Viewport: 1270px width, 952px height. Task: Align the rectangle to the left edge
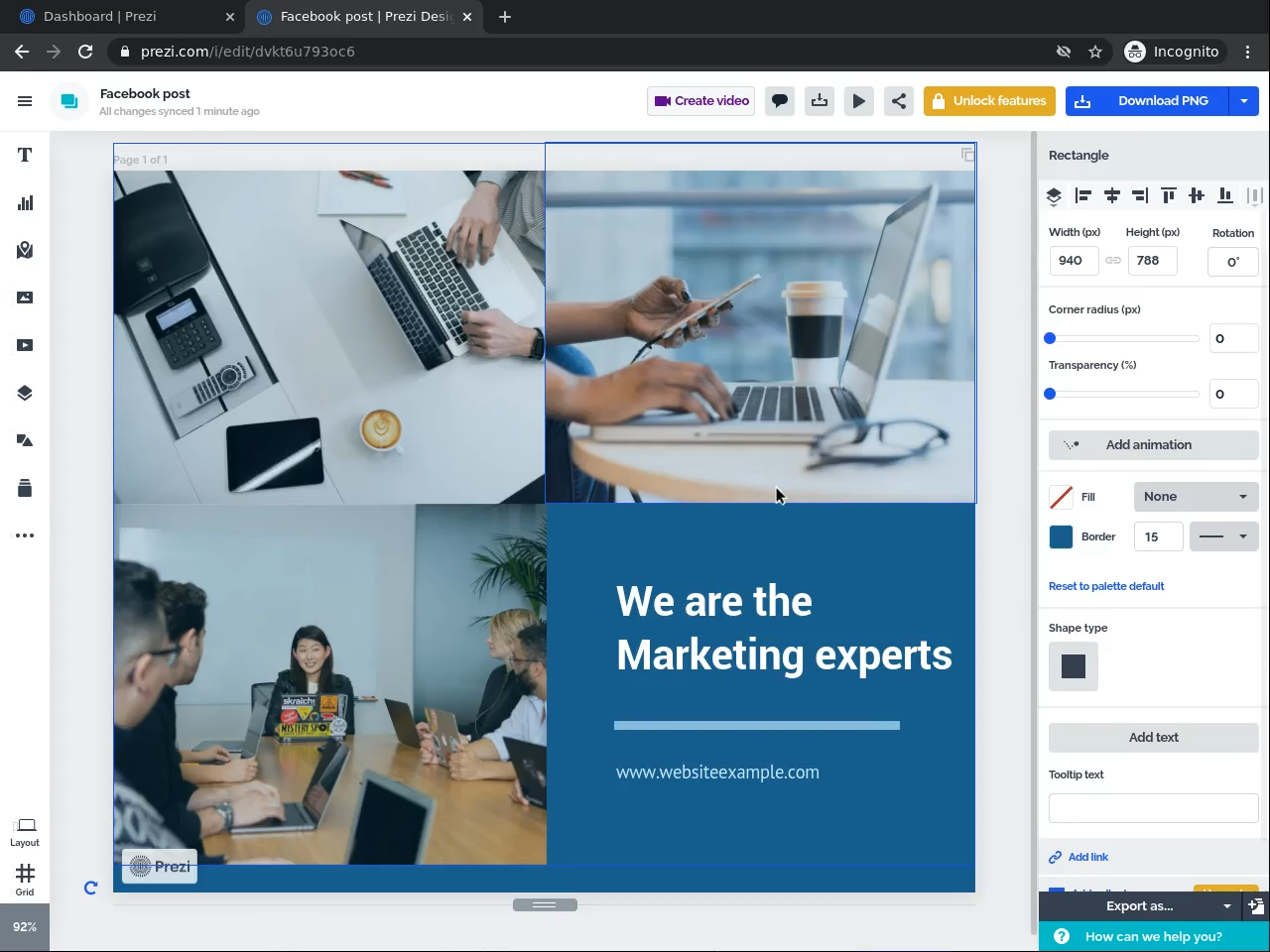1083,196
